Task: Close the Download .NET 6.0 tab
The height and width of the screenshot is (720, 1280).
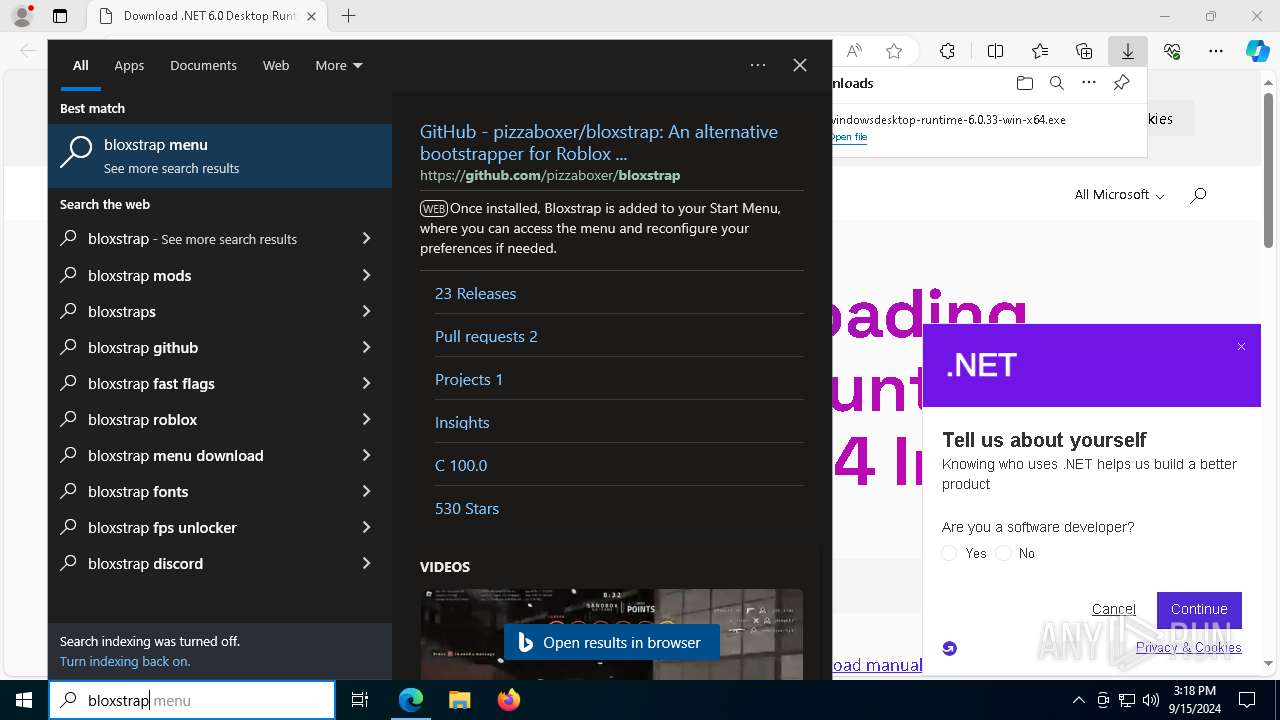Action: (311, 16)
